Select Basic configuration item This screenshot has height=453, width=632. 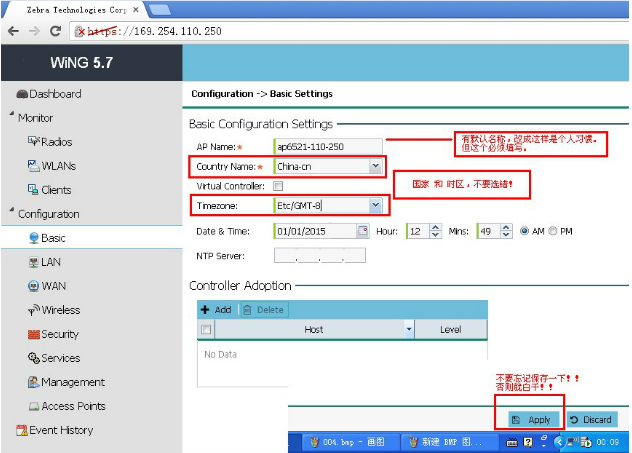click(47, 238)
